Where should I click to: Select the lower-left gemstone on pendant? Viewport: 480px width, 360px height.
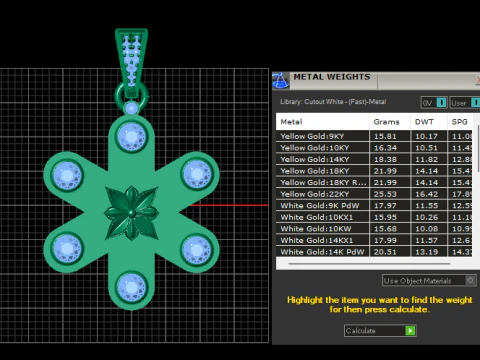67,248
